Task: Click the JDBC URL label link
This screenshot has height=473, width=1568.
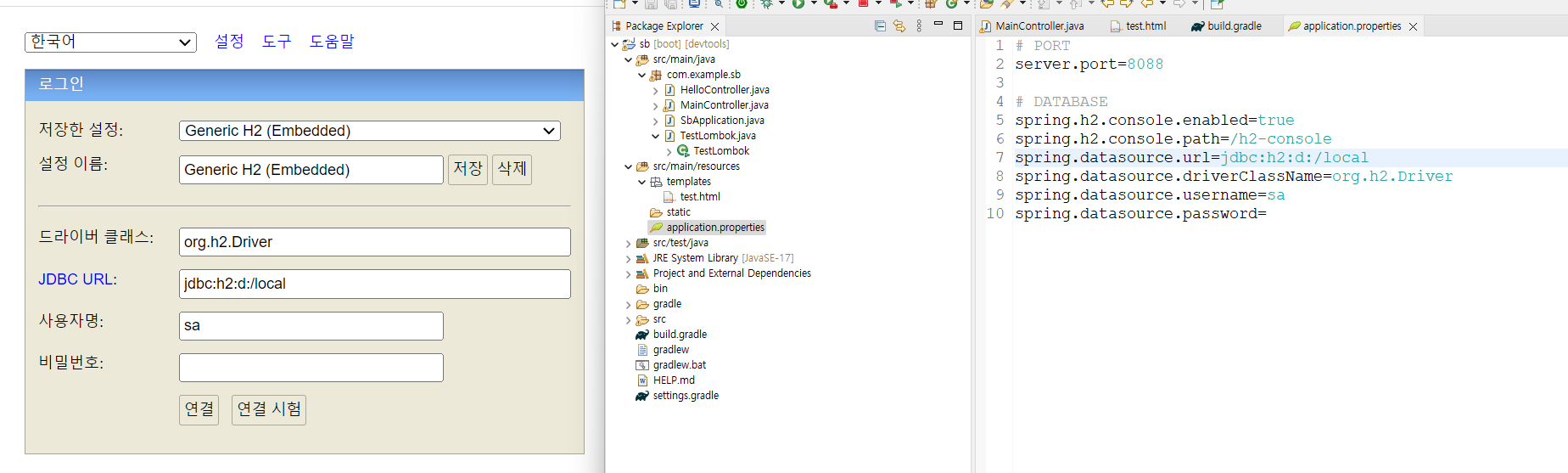Action: [77, 279]
